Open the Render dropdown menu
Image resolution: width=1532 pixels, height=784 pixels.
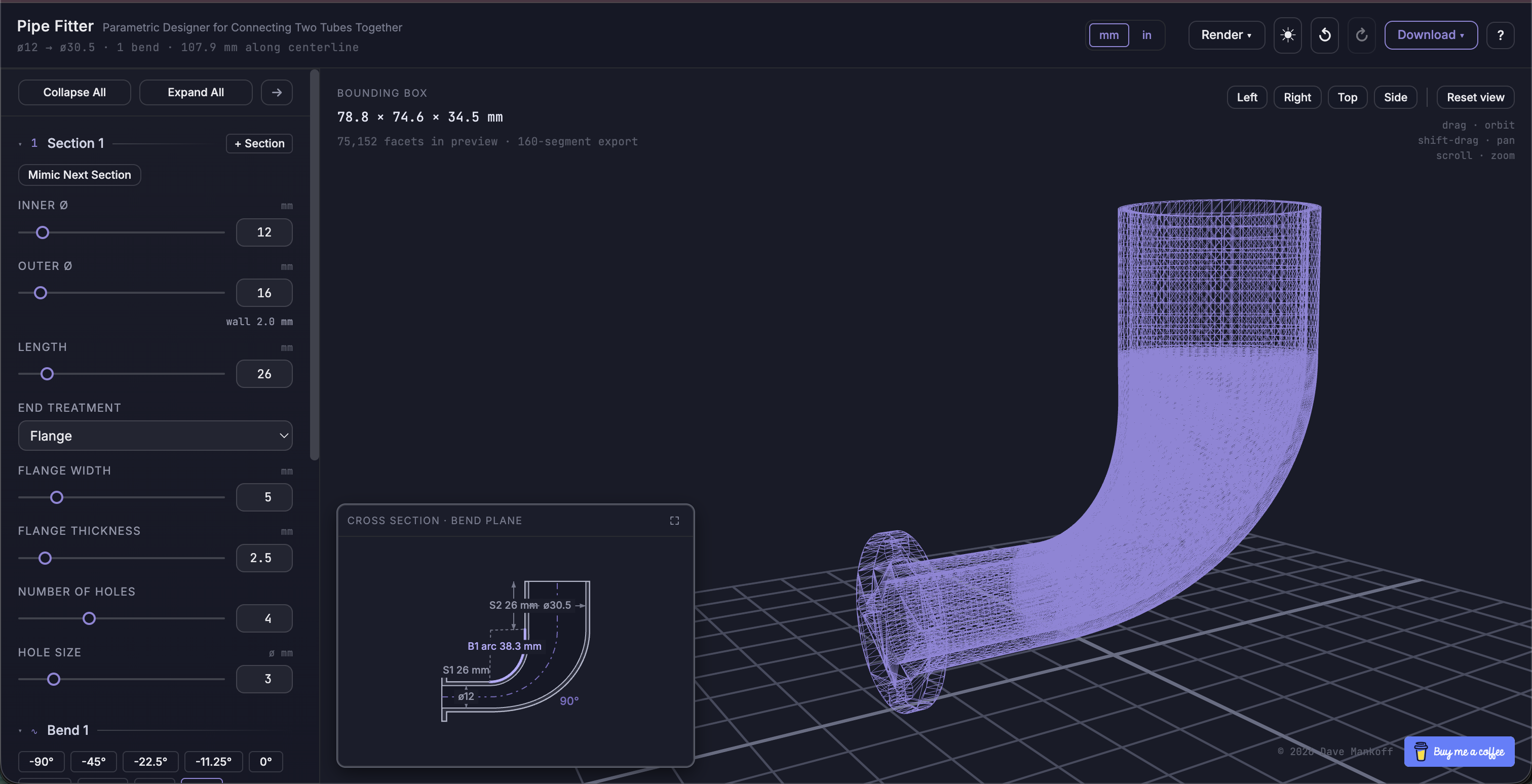pyautogui.click(x=1227, y=35)
